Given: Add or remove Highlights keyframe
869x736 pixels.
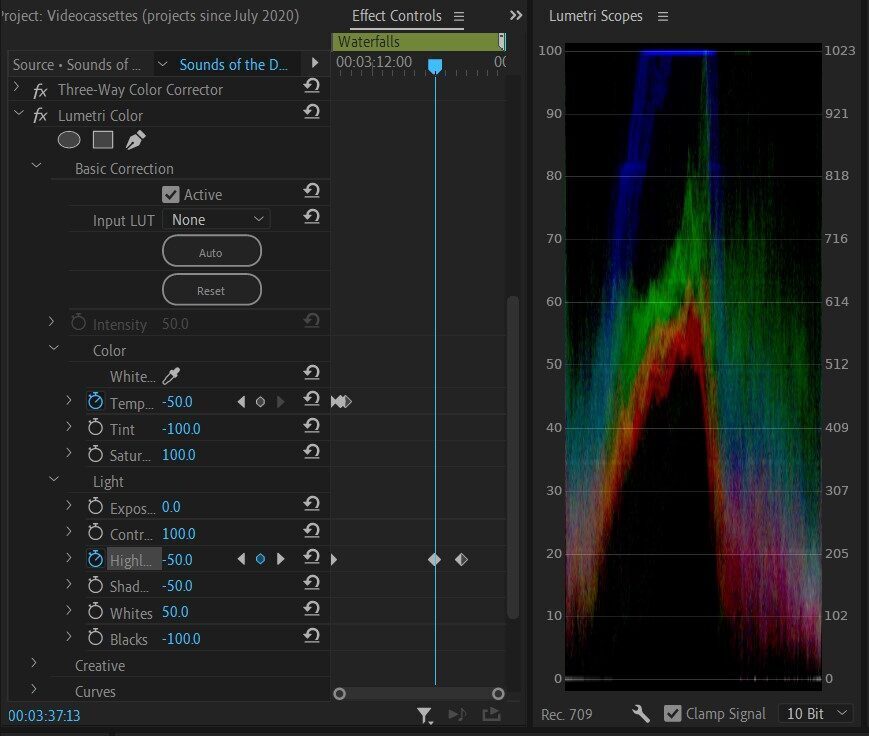Looking at the screenshot, I should [260, 559].
